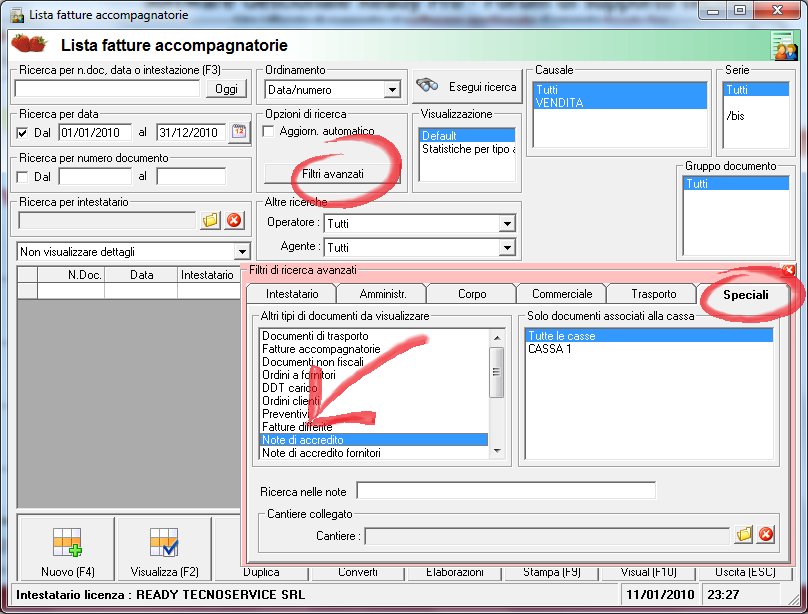The height and width of the screenshot is (614, 808).
Task: Select Documenti non fiscali in list
Action: (374, 362)
